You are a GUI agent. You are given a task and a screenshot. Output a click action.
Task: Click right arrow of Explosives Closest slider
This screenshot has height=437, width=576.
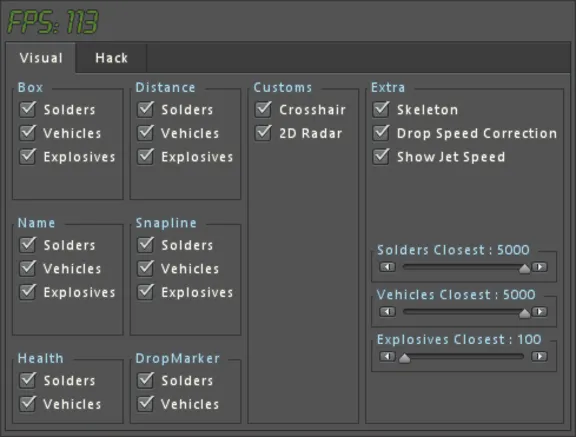[x=539, y=356]
